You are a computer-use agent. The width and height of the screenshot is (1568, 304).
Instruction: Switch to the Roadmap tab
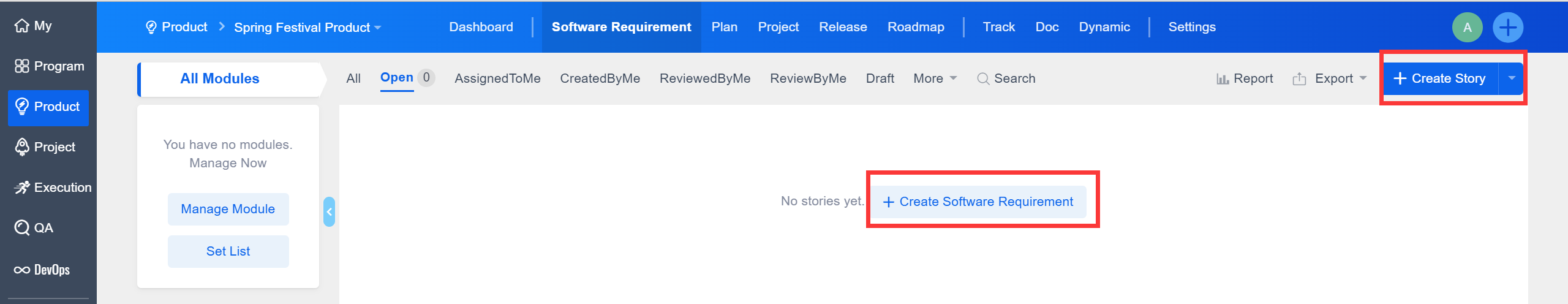pyautogui.click(x=916, y=27)
